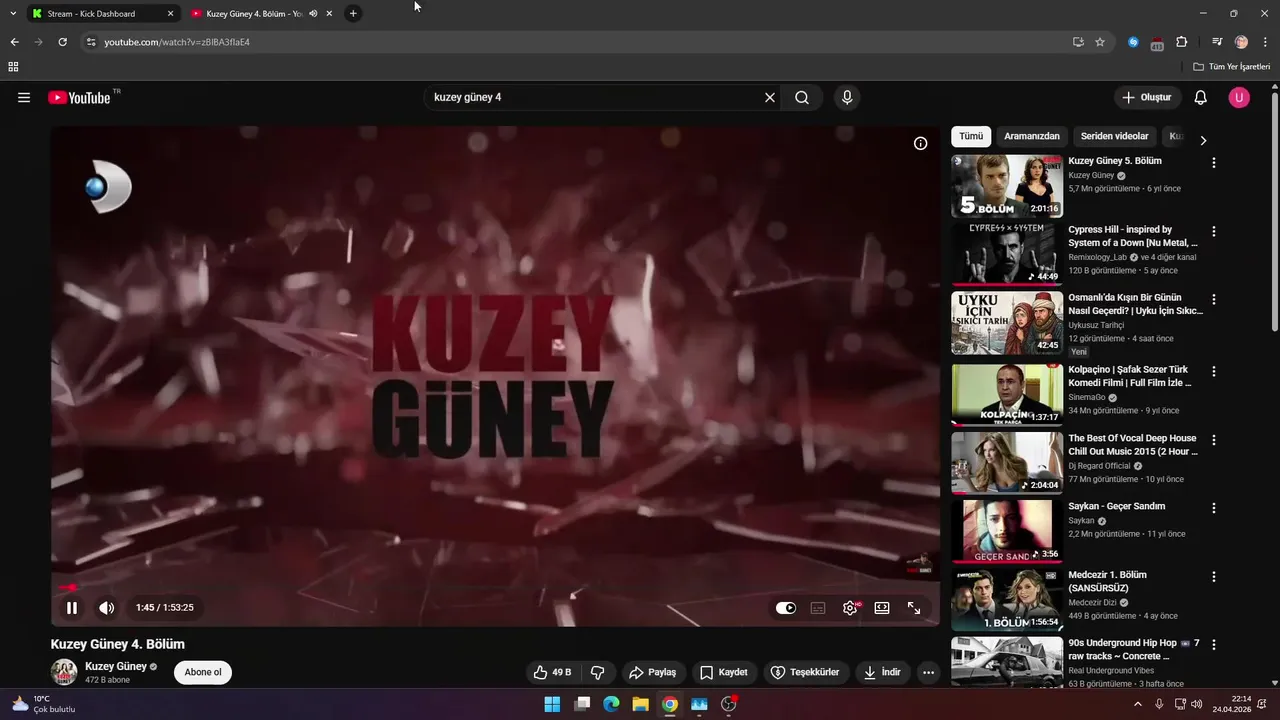
Task: Subscribe with Abone ol button
Action: click(x=203, y=672)
